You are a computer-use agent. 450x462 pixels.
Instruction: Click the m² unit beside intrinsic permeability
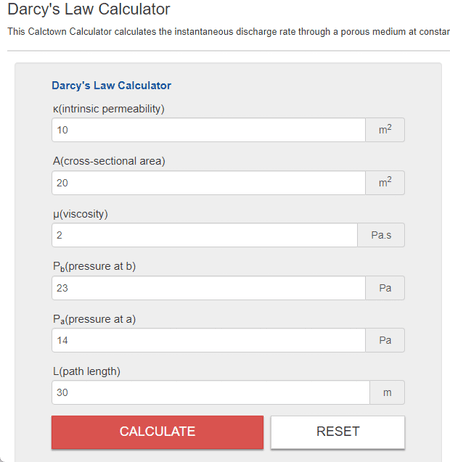(x=385, y=130)
